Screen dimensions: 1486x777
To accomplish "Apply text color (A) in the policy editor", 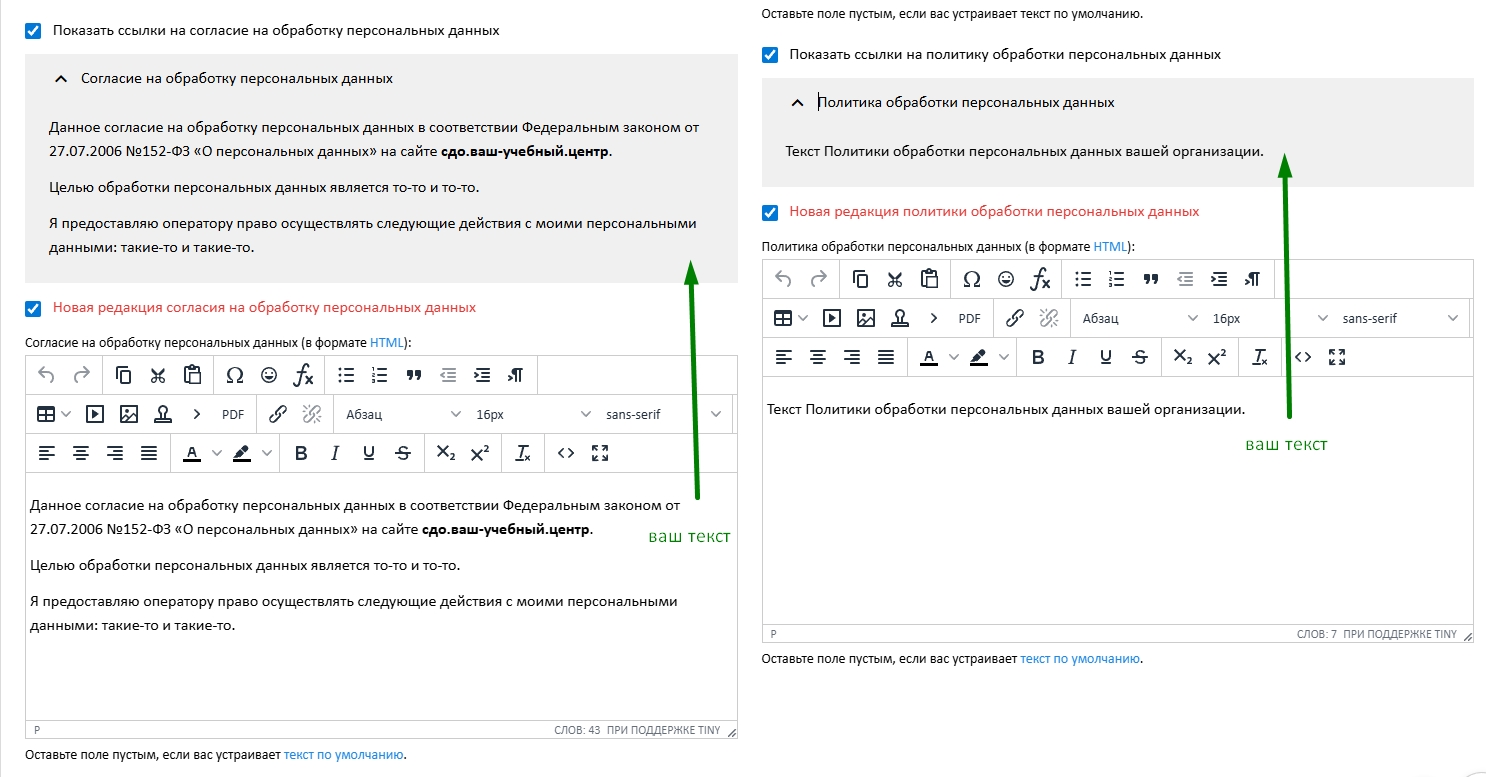I will (929, 357).
